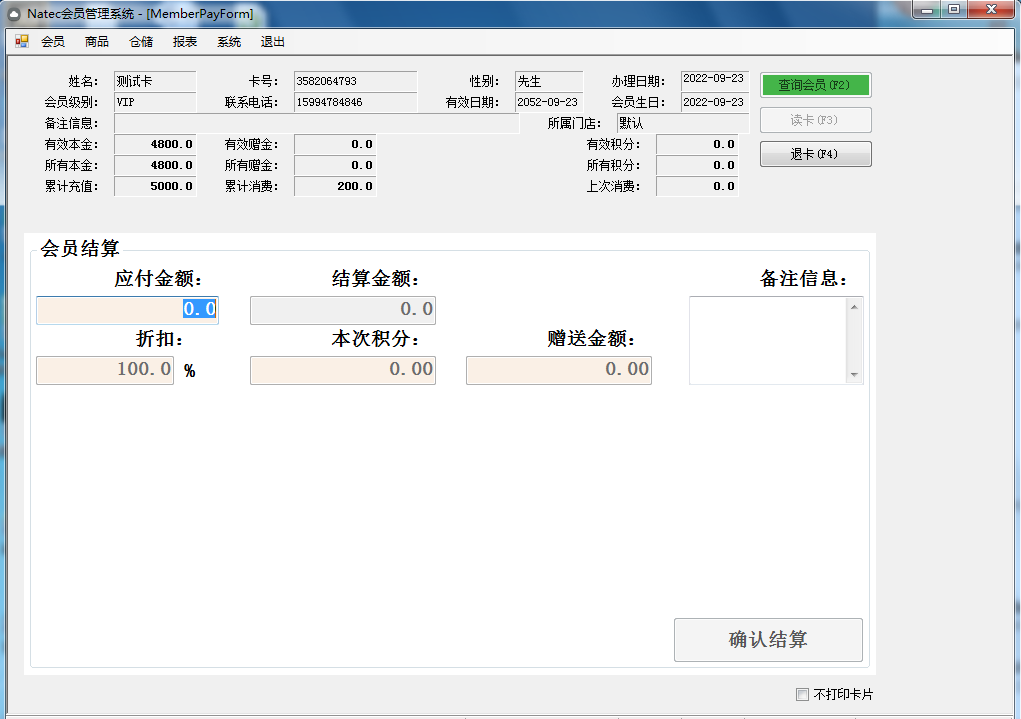The height and width of the screenshot is (719, 1021).
Task: Click the 所有赠金 value field
Action: coord(335,165)
